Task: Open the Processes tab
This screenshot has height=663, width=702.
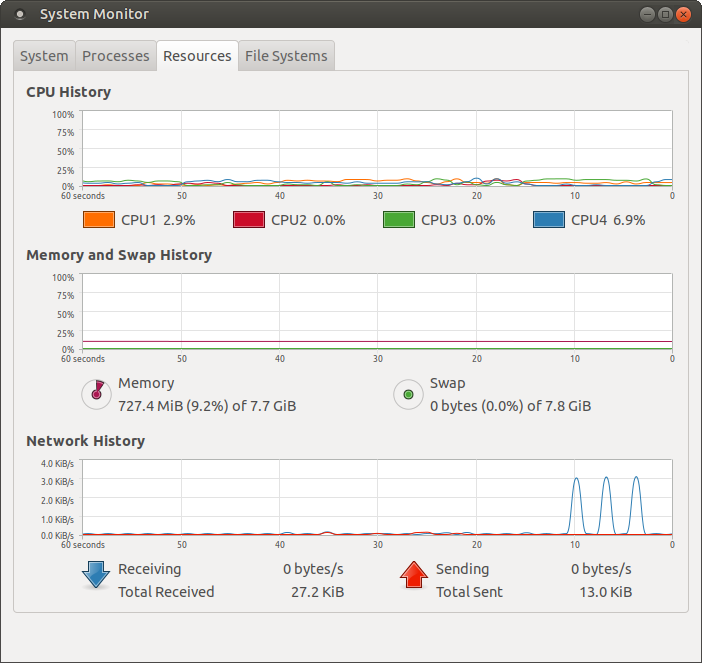Action: pyautogui.click(x=115, y=56)
